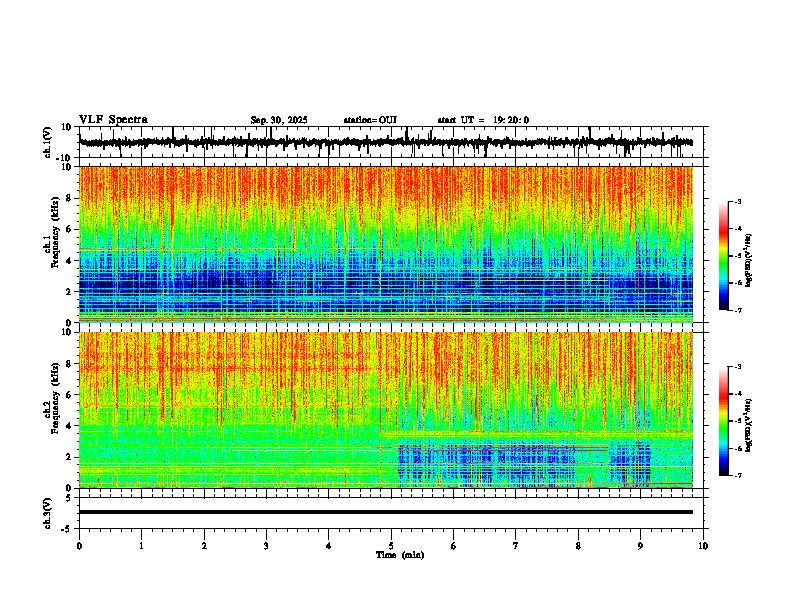Click the ch.1 PSD color scale bar
The image size is (792, 612).
tap(723, 256)
